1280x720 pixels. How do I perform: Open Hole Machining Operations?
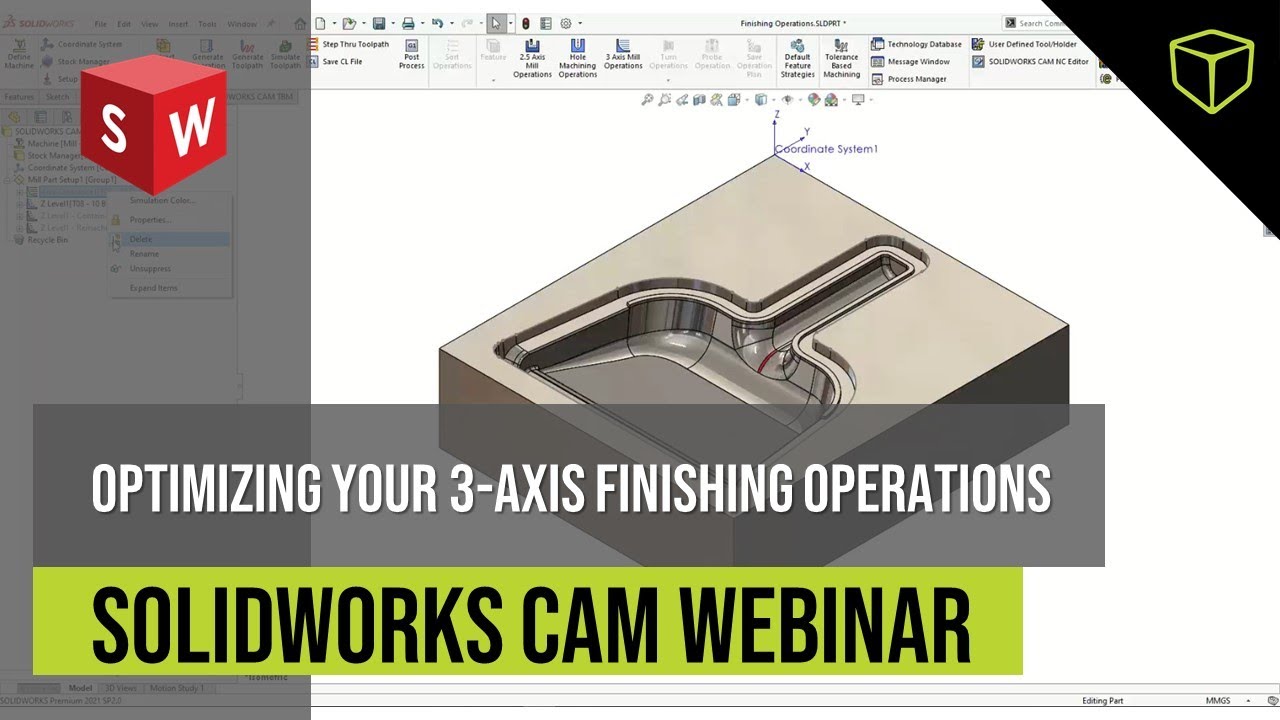577,58
